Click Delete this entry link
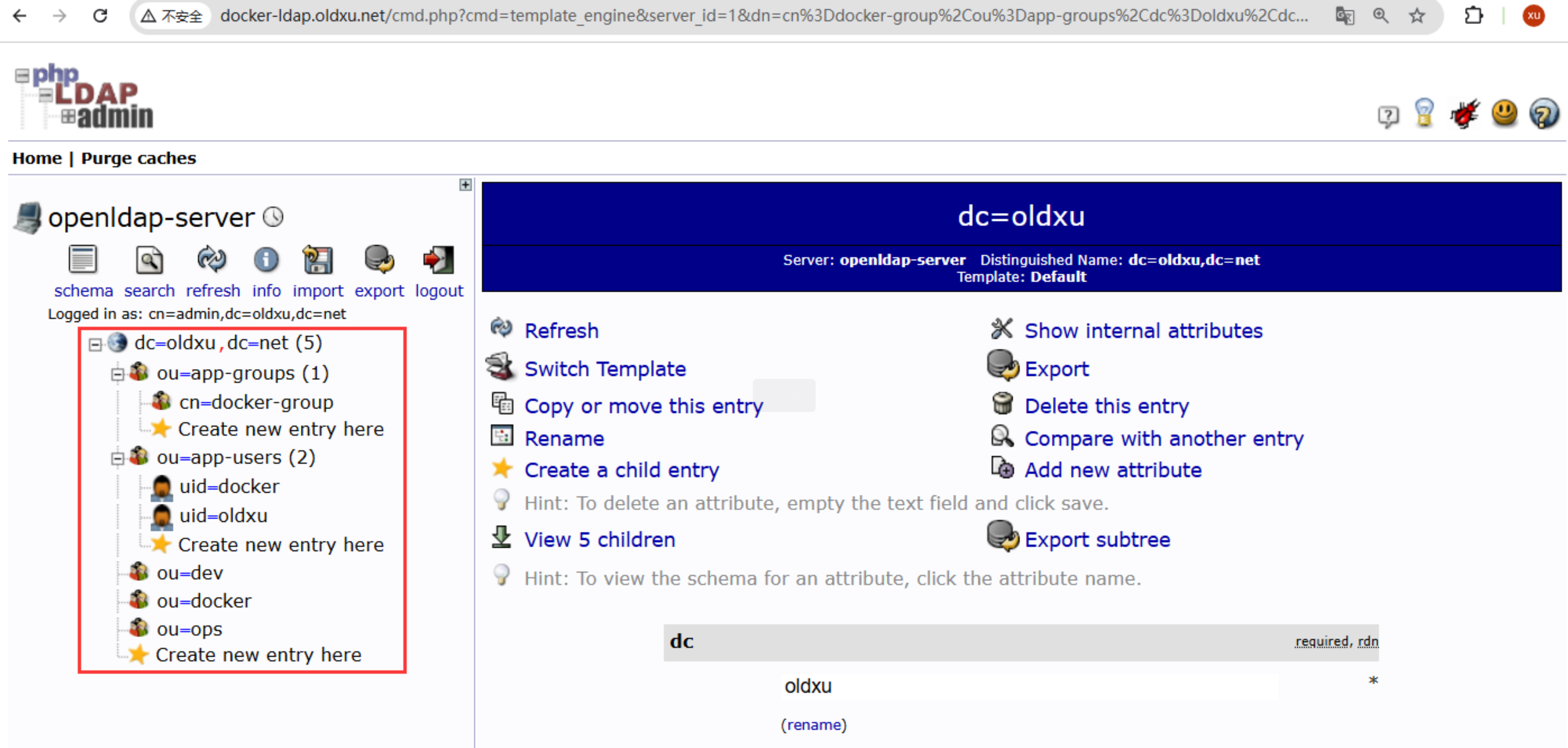1568x748 pixels. pos(1106,406)
